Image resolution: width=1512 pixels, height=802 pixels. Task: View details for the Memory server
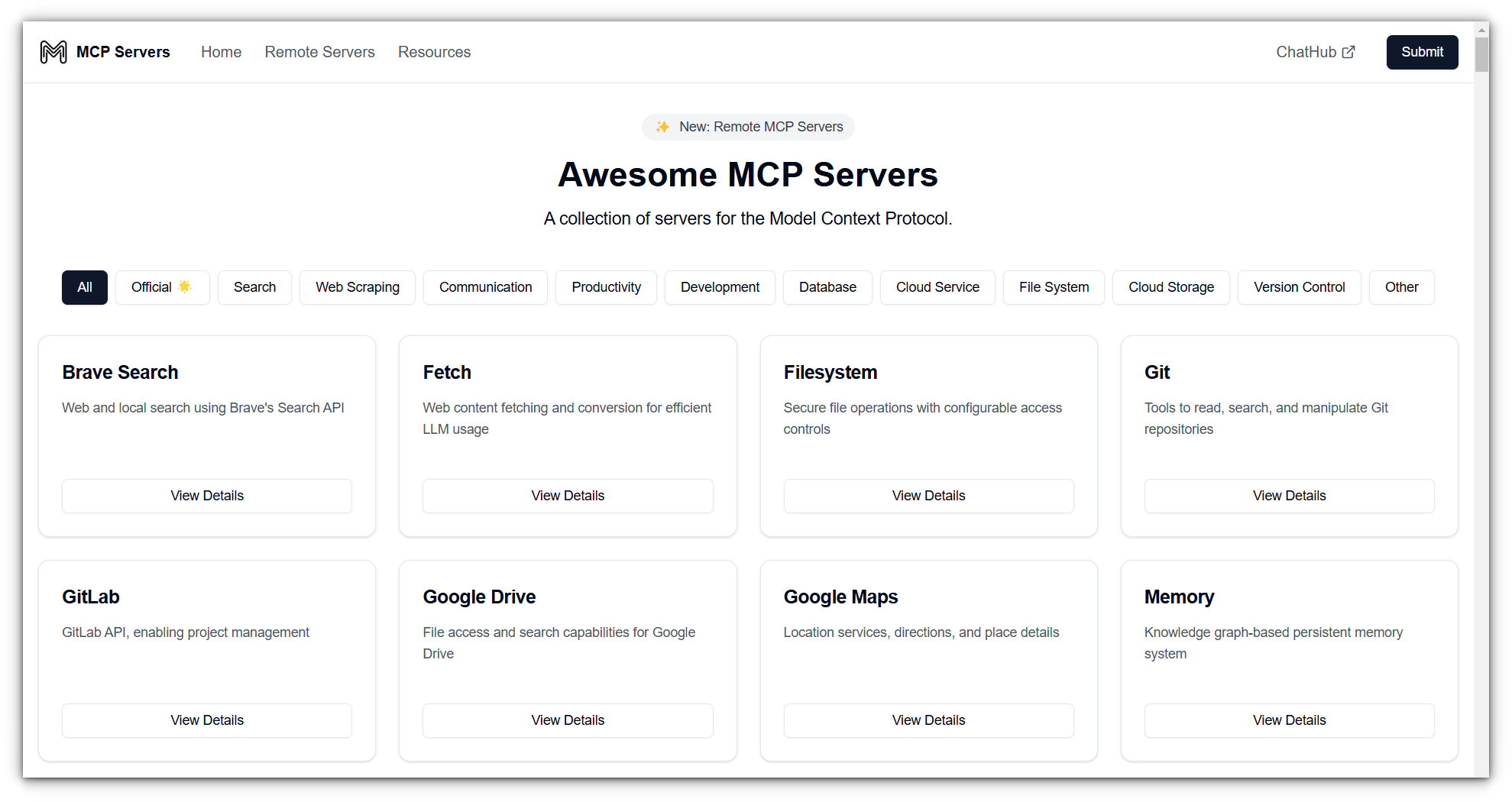click(x=1289, y=720)
